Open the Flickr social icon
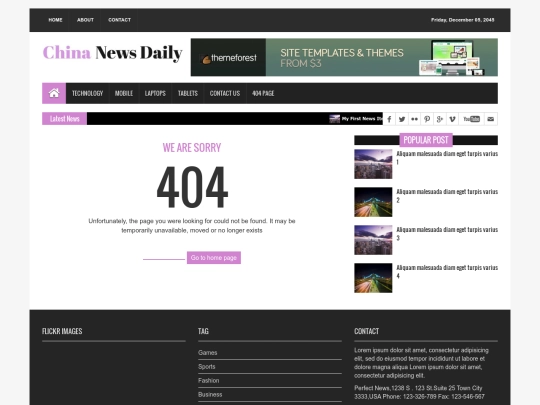This screenshot has width=540, height=405. [x=414, y=119]
